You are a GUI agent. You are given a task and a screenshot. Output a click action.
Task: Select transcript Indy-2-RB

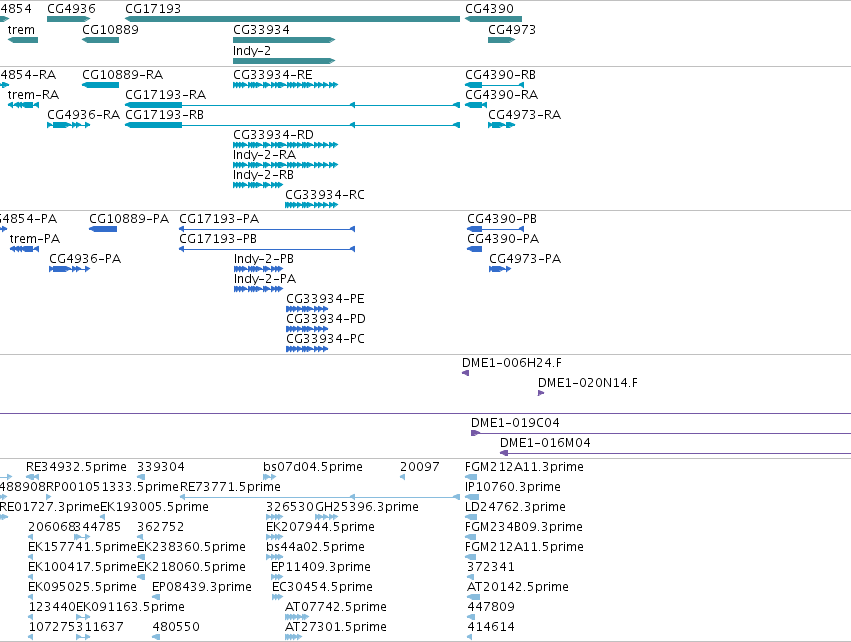click(258, 185)
